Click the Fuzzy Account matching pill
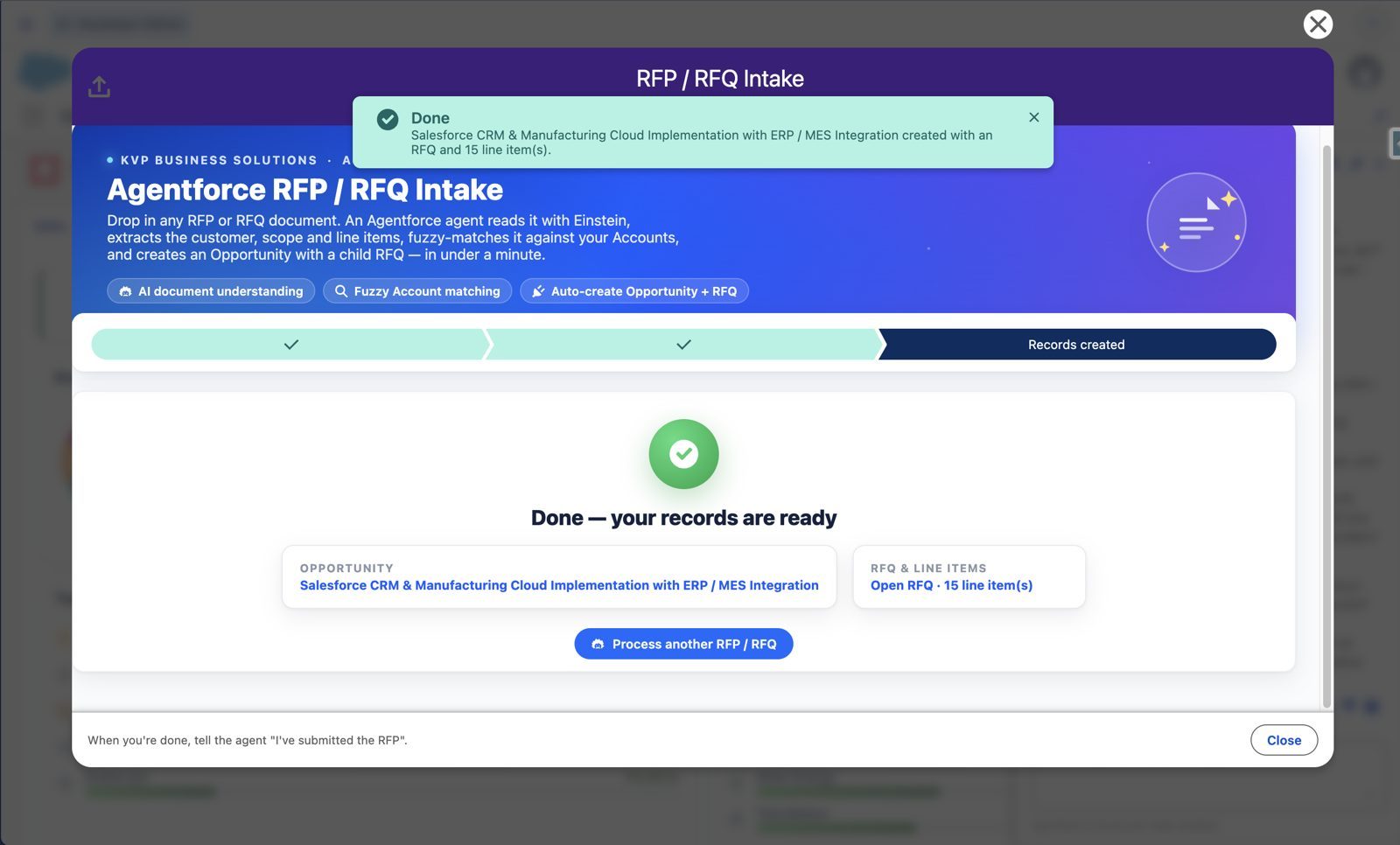This screenshot has width=1400, height=845. click(417, 291)
